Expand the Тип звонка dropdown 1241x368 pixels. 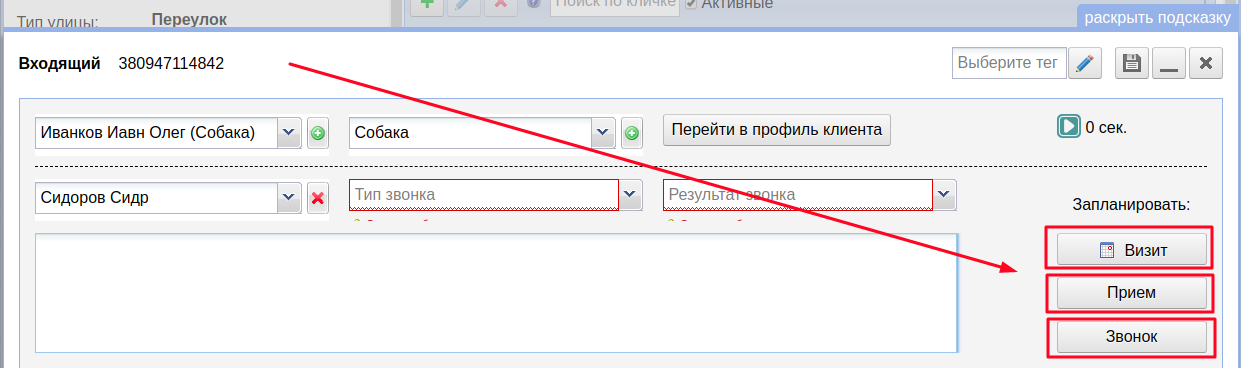coord(631,194)
